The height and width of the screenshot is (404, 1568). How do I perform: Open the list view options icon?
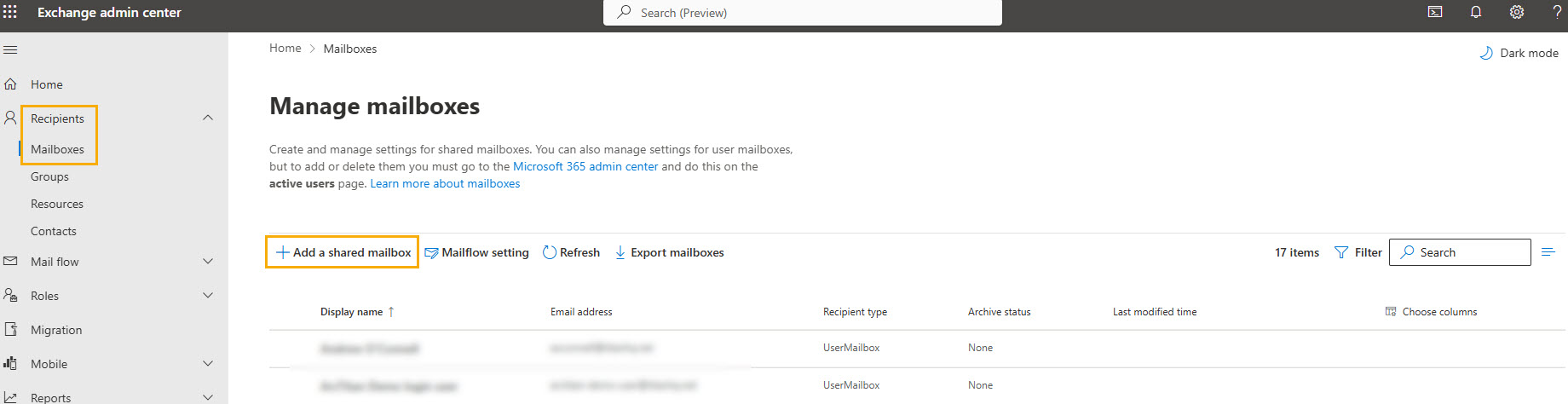[1548, 252]
